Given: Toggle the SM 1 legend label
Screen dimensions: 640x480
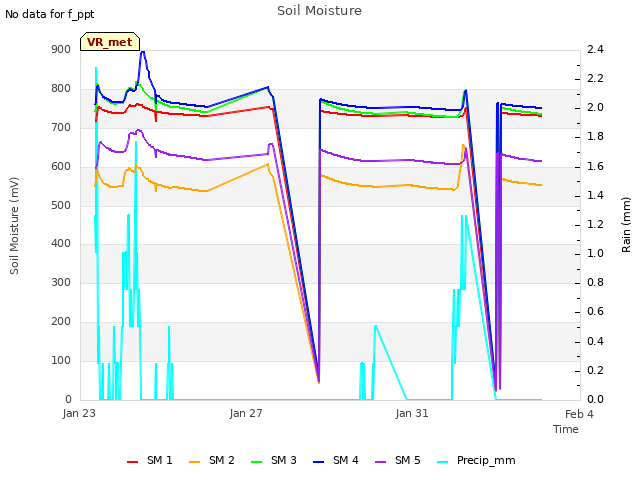Looking at the screenshot, I should pyautogui.click(x=160, y=460).
